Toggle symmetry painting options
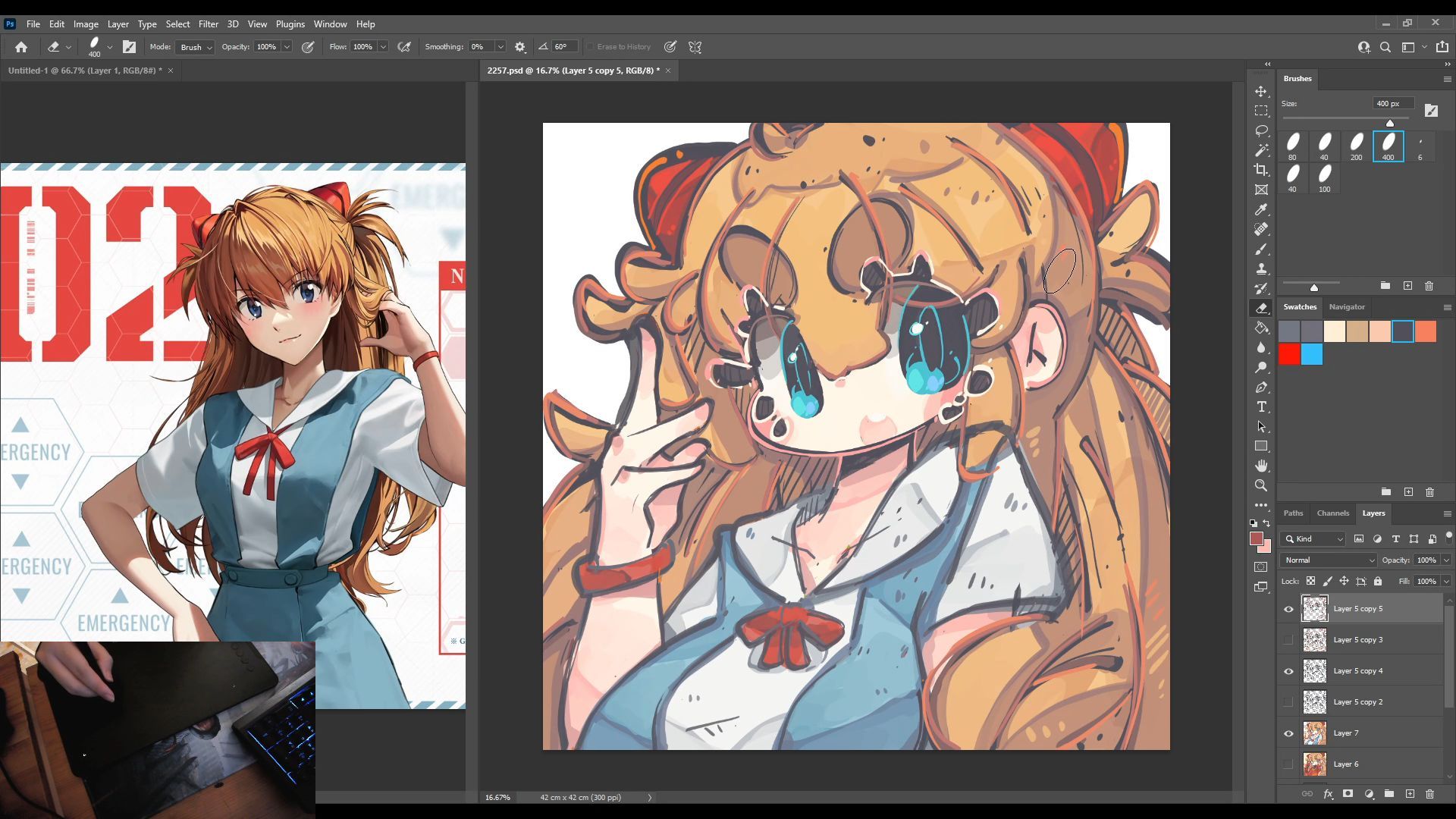1456x819 pixels. [695, 47]
